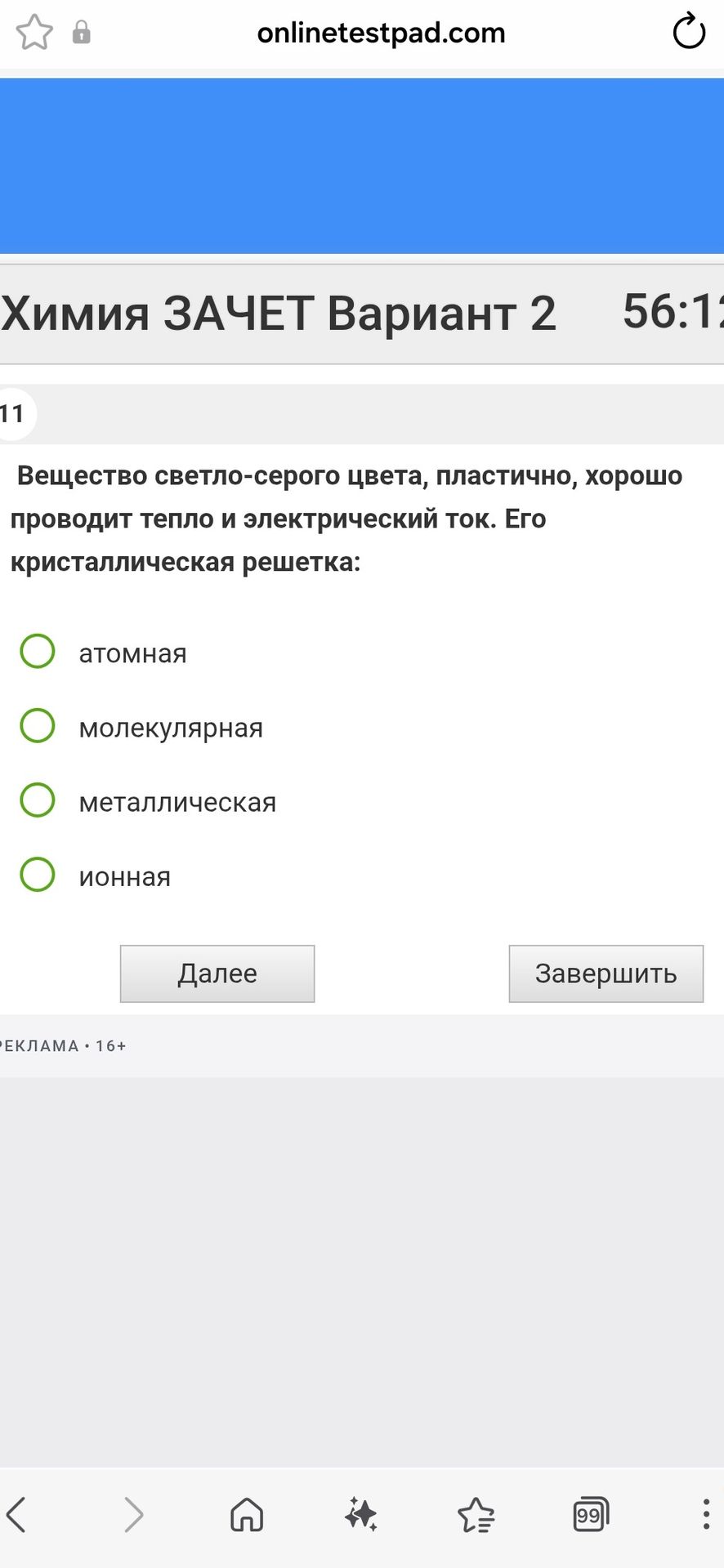This screenshot has width=724, height=1568.
Task: Click the «Завершить» button
Action: 606,973
